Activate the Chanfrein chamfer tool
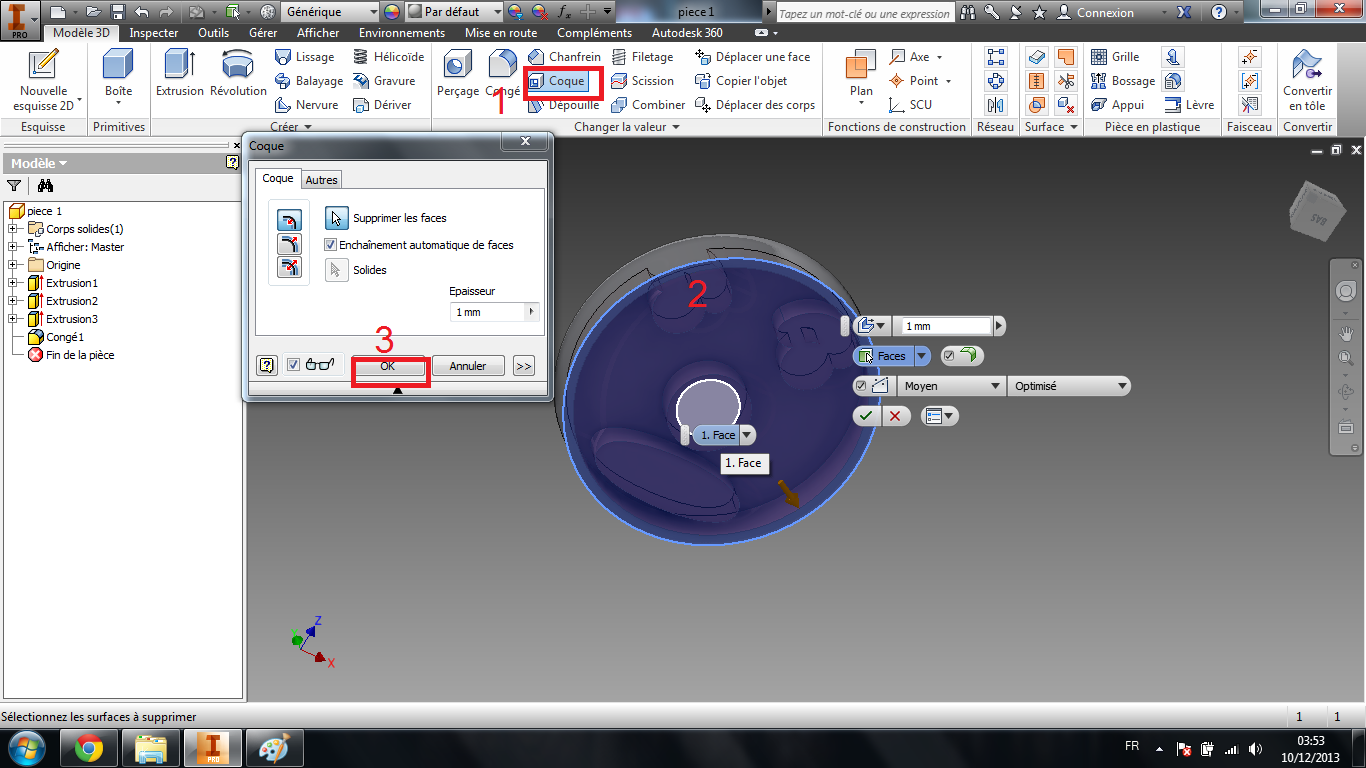Image resolution: width=1366 pixels, height=768 pixels. tap(564, 57)
